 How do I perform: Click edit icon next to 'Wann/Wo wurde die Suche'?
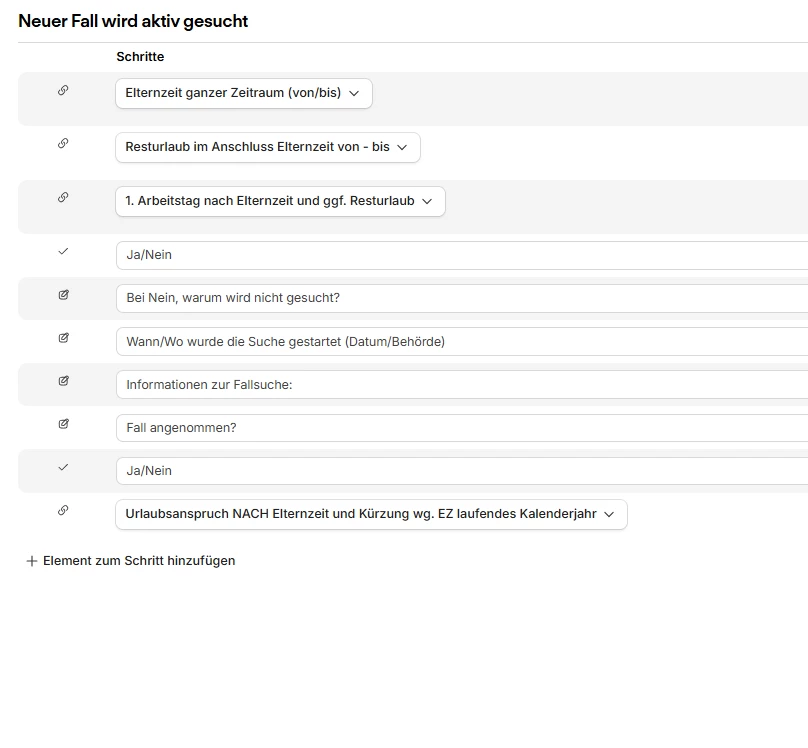(63, 338)
